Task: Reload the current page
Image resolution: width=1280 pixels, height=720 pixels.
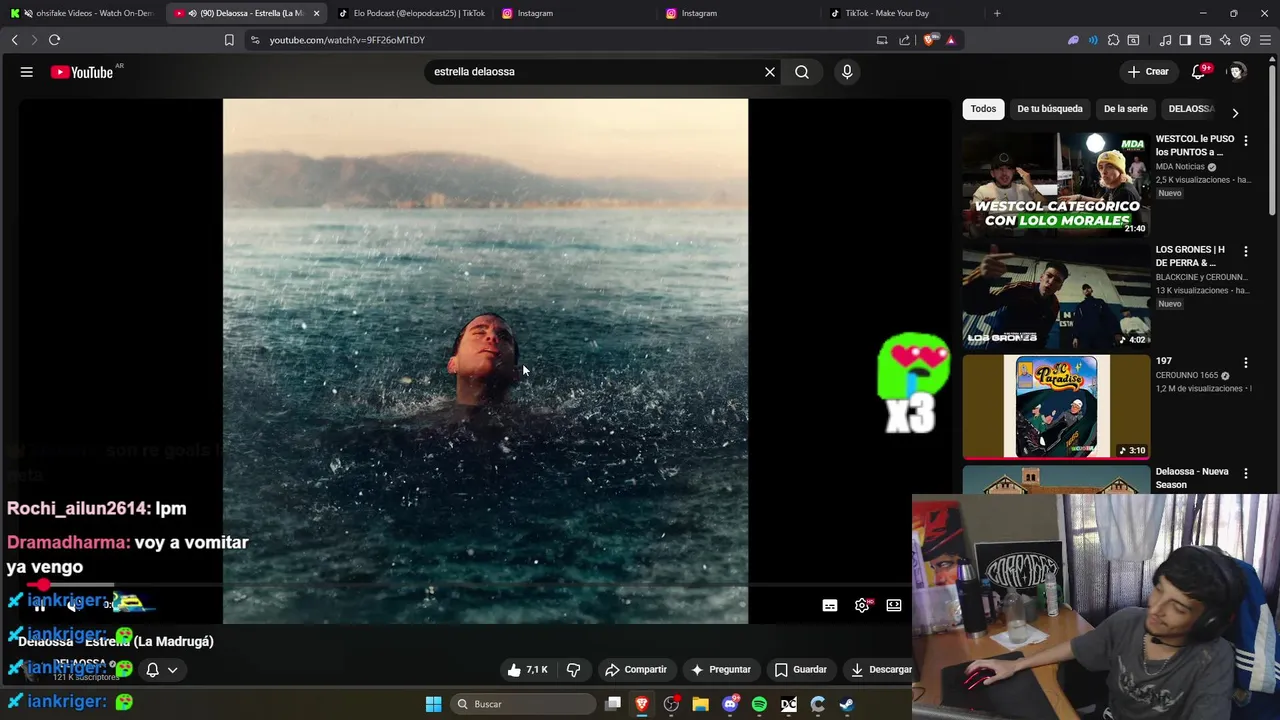Action: click(x=54, y=40)
